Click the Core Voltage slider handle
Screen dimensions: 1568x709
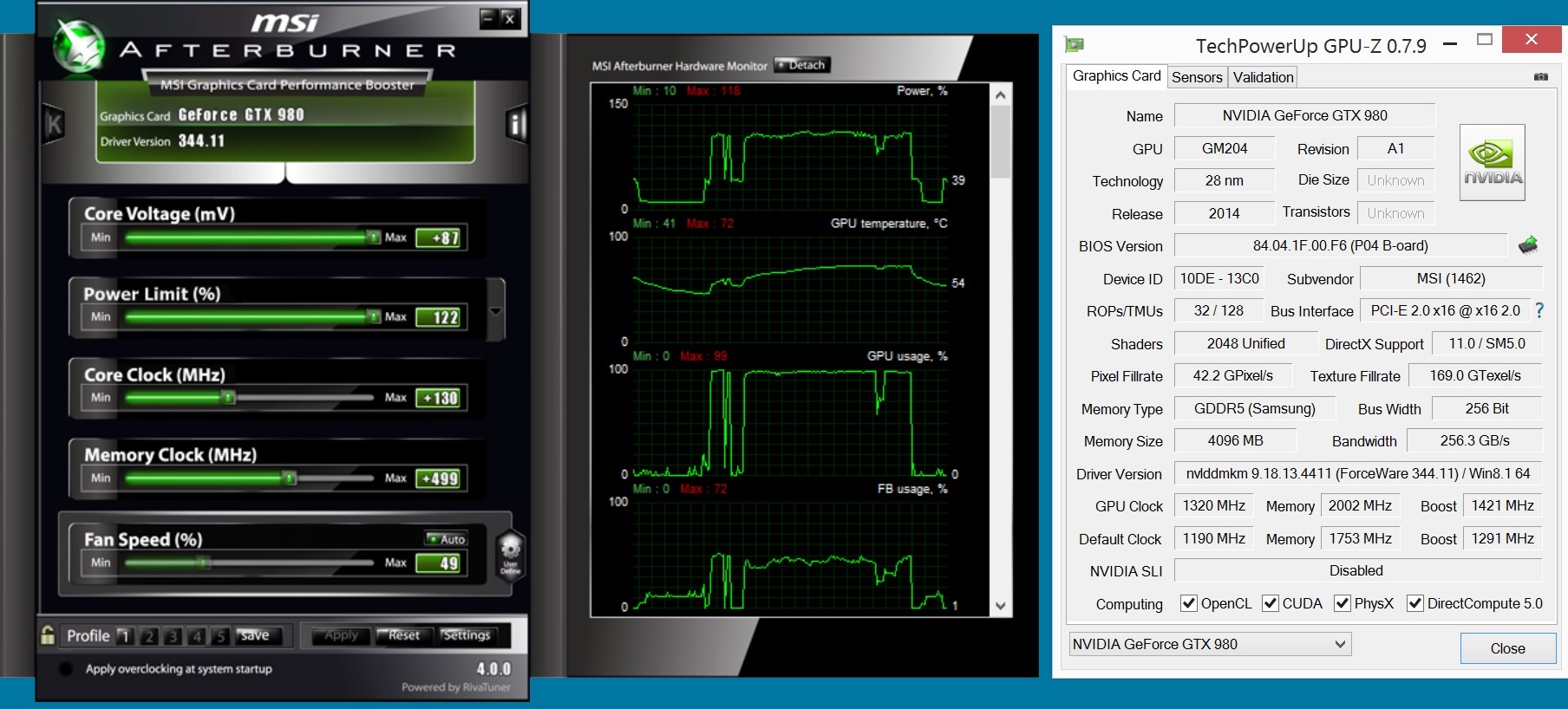click(x=373, y=237)
